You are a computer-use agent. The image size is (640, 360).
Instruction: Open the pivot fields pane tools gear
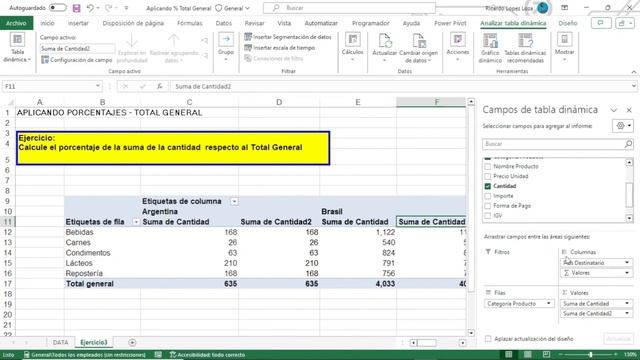click(x=623, y=126)
